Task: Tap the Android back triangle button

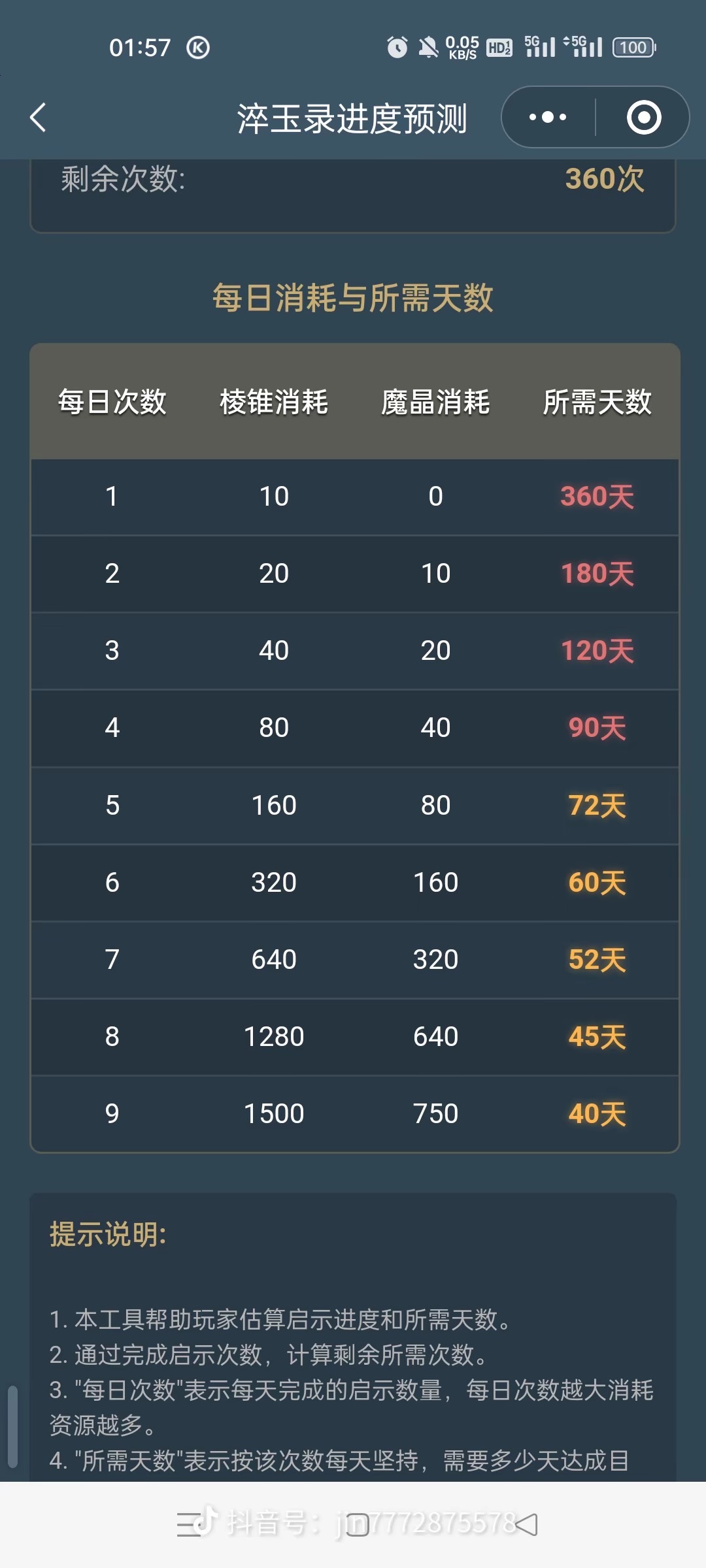Action: coord(526,1524)
